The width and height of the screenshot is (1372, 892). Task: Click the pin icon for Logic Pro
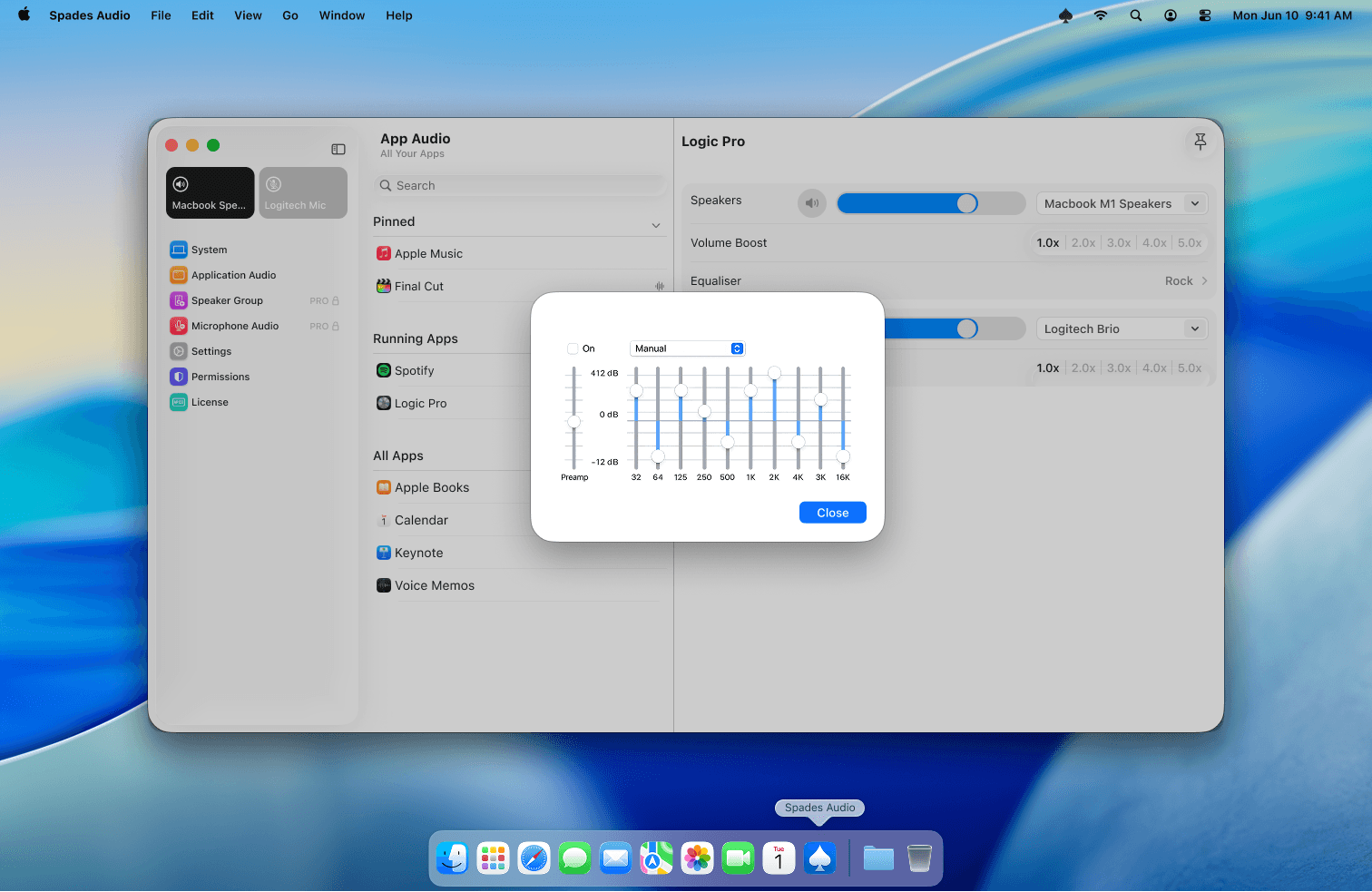point(1200,142)
